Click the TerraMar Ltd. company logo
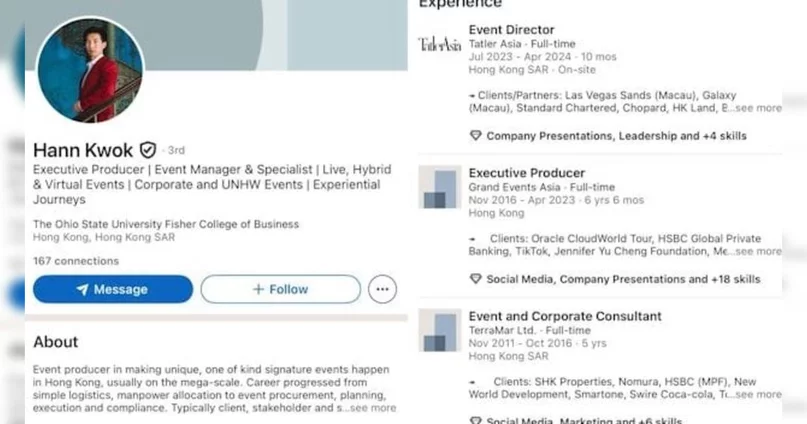The width and height of the screenshot is (807, 424). (440, 330)
